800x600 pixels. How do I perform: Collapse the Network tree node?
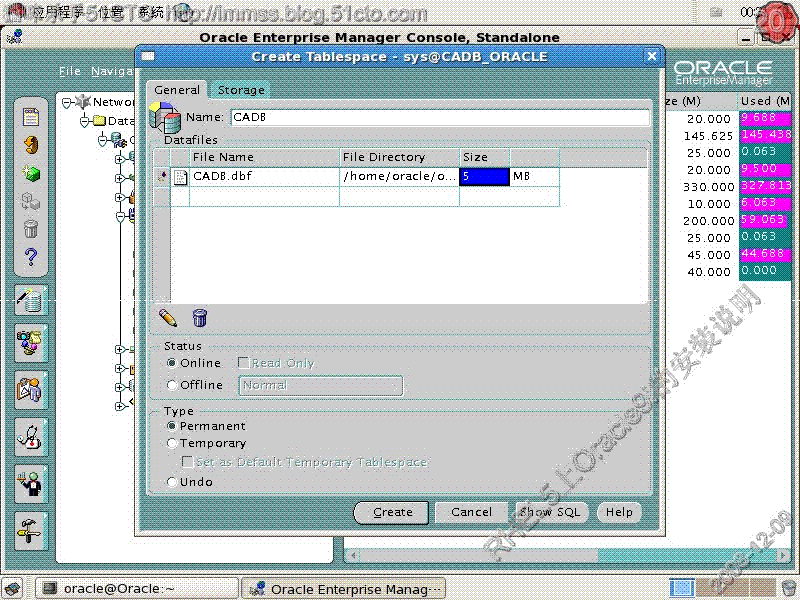coord(66,103)
